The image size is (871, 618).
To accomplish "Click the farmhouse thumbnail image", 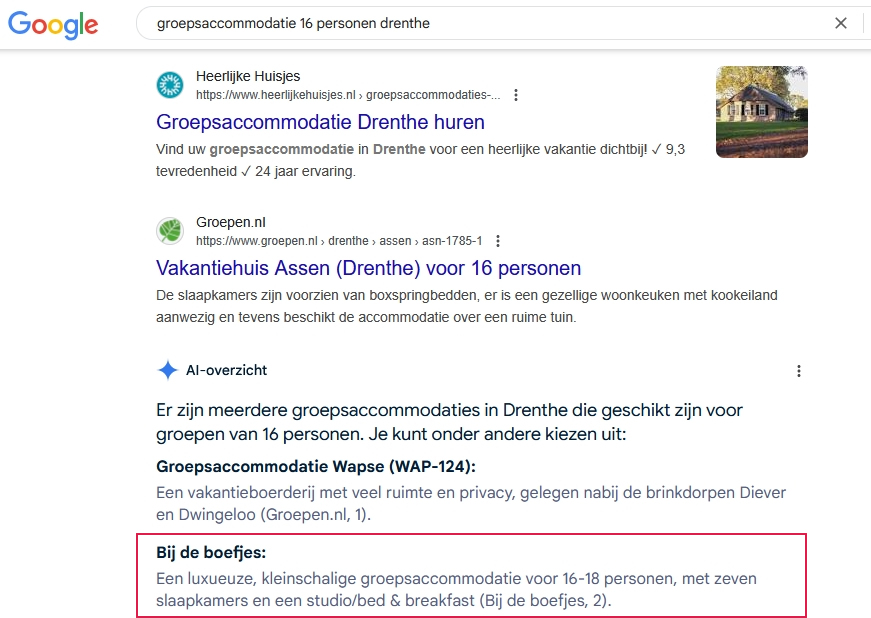I will 762,112.
